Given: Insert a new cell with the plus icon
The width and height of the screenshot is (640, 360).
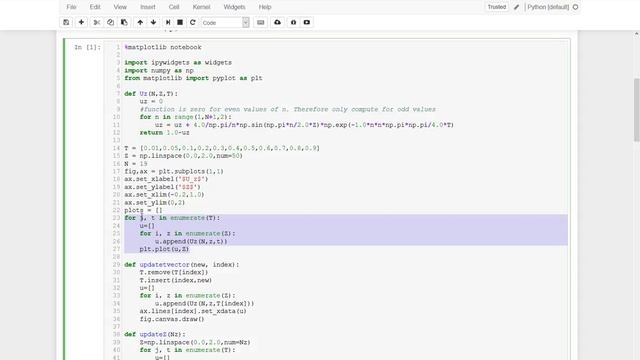Looking at the screenshot, I should coord(81,22).
